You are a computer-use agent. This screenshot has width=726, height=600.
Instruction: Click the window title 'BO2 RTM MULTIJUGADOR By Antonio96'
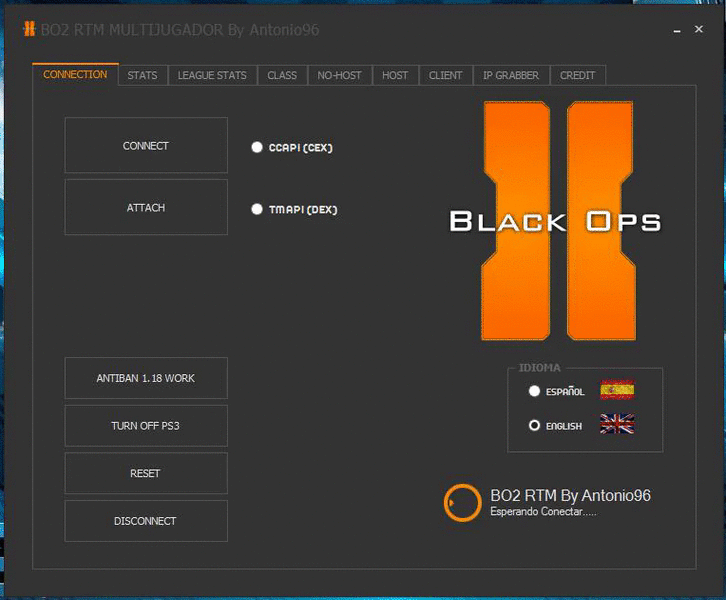(180, 30)
